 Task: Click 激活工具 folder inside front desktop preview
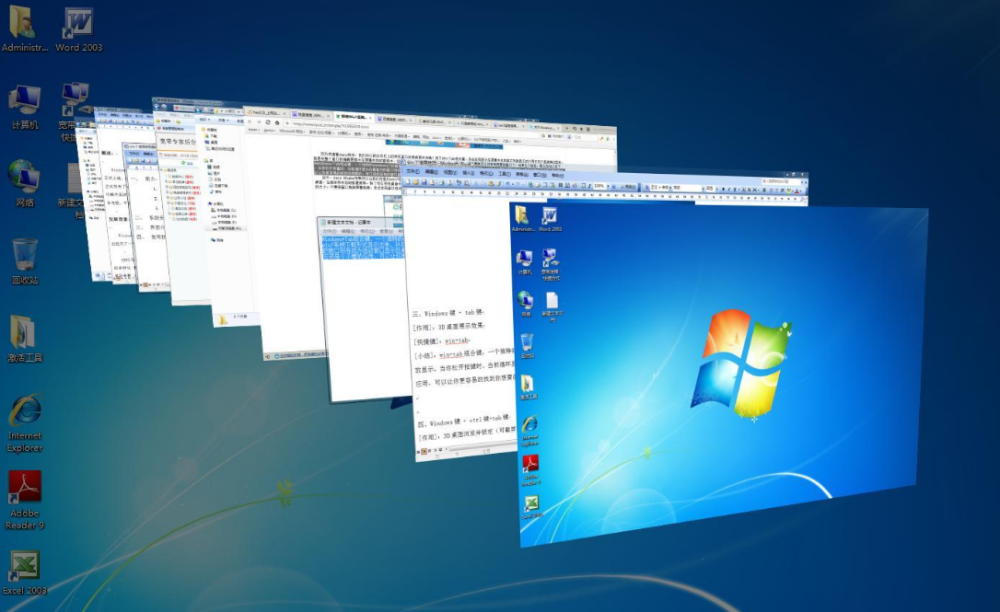pos(527,387)
